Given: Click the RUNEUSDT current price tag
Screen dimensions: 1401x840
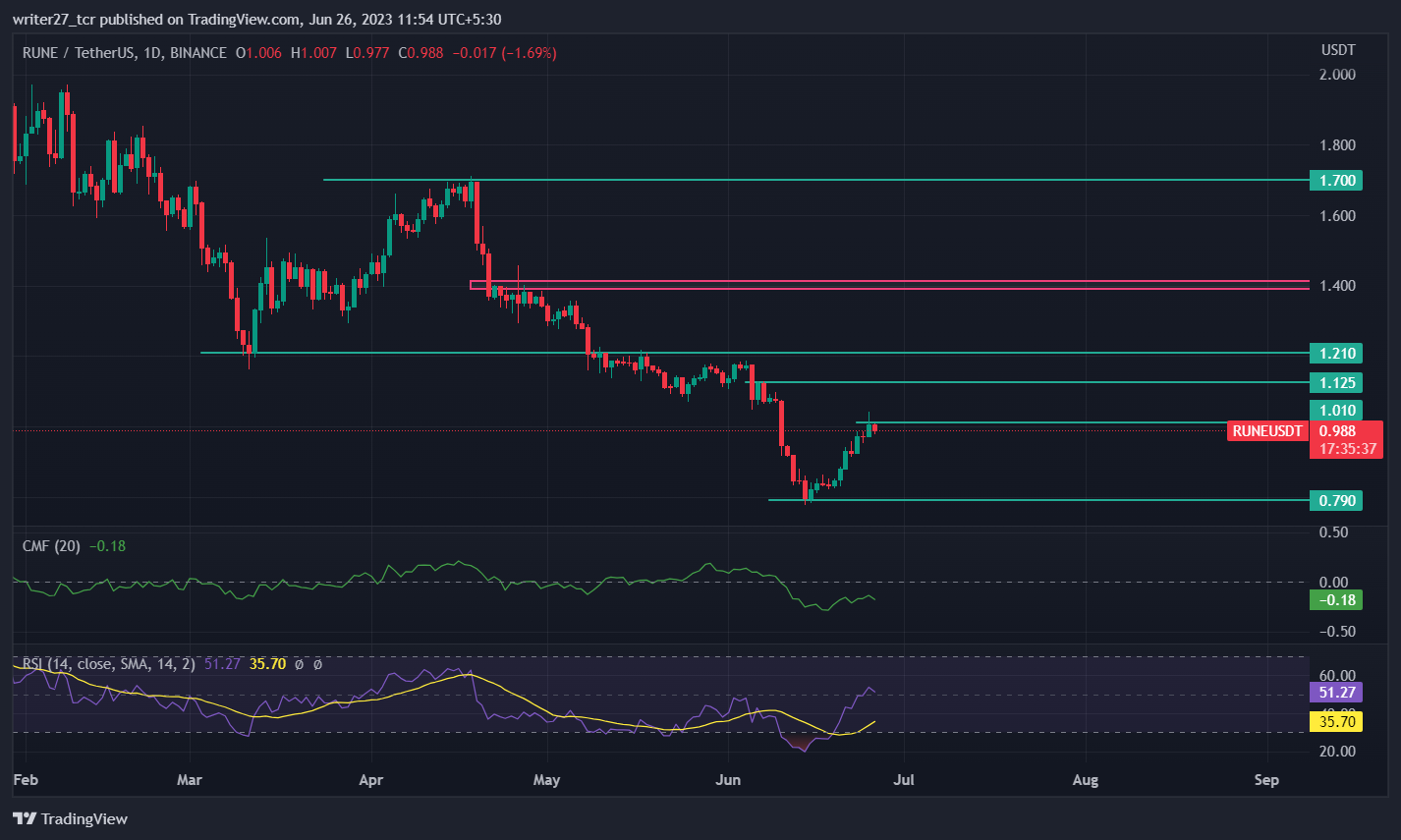Looking at the screenshot, I should [x=1267, y=430].
